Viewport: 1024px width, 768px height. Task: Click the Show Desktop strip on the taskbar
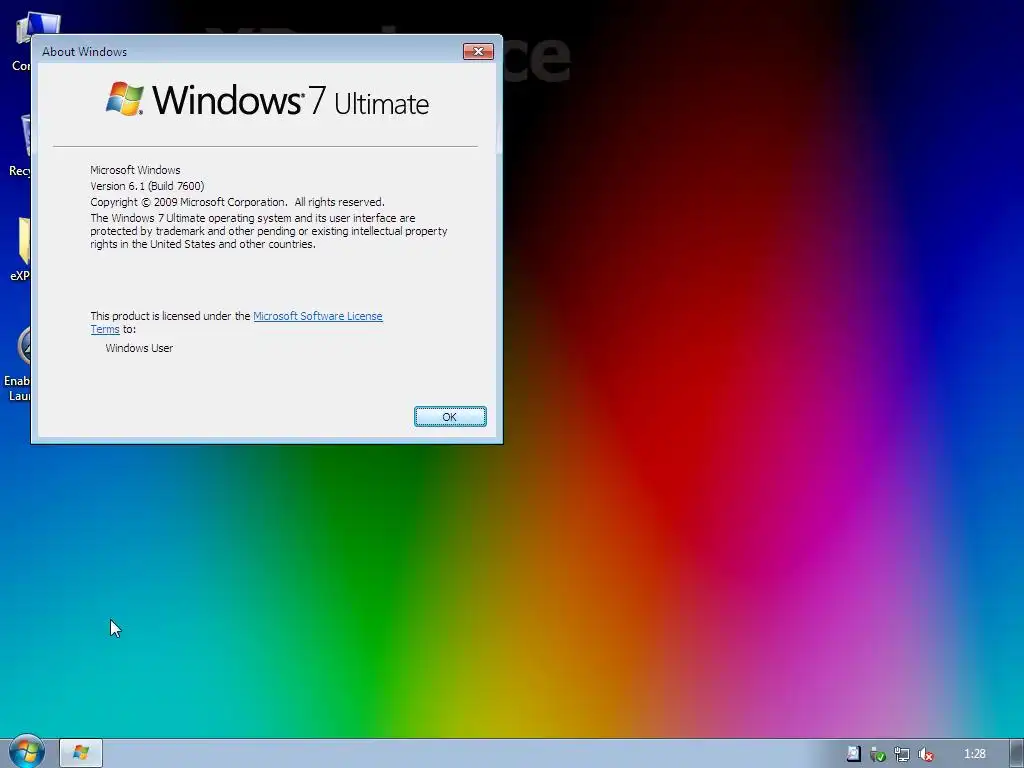click(x=1017, y=753)
